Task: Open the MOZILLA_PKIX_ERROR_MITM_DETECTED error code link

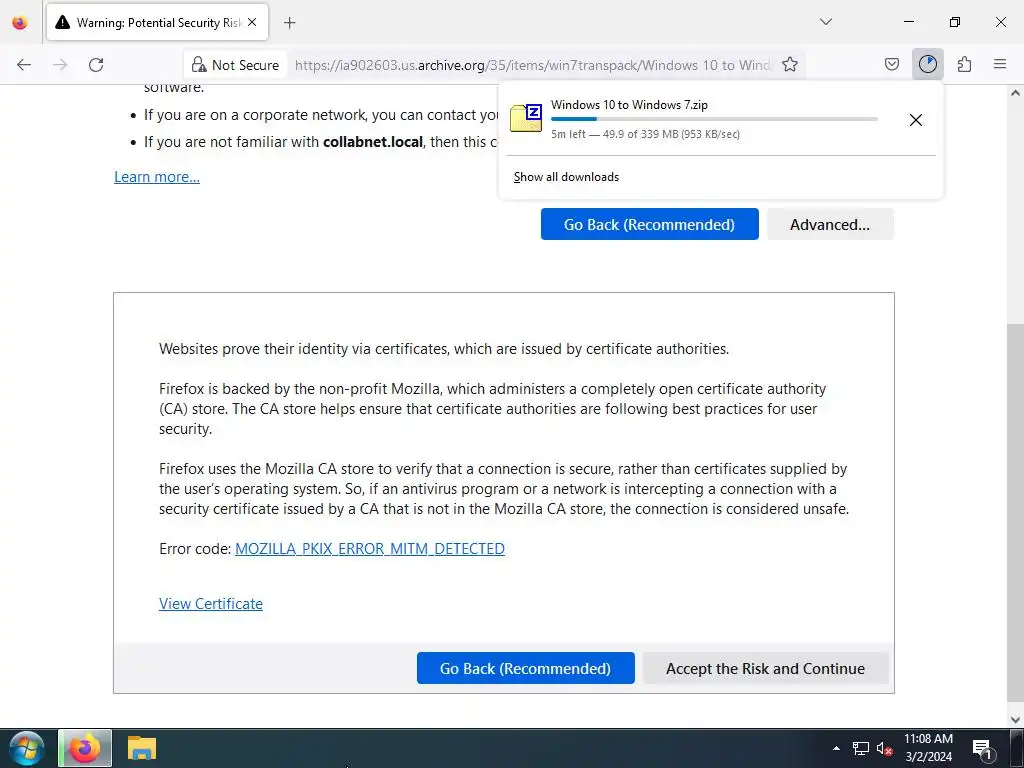Action: tap(370, 549)
